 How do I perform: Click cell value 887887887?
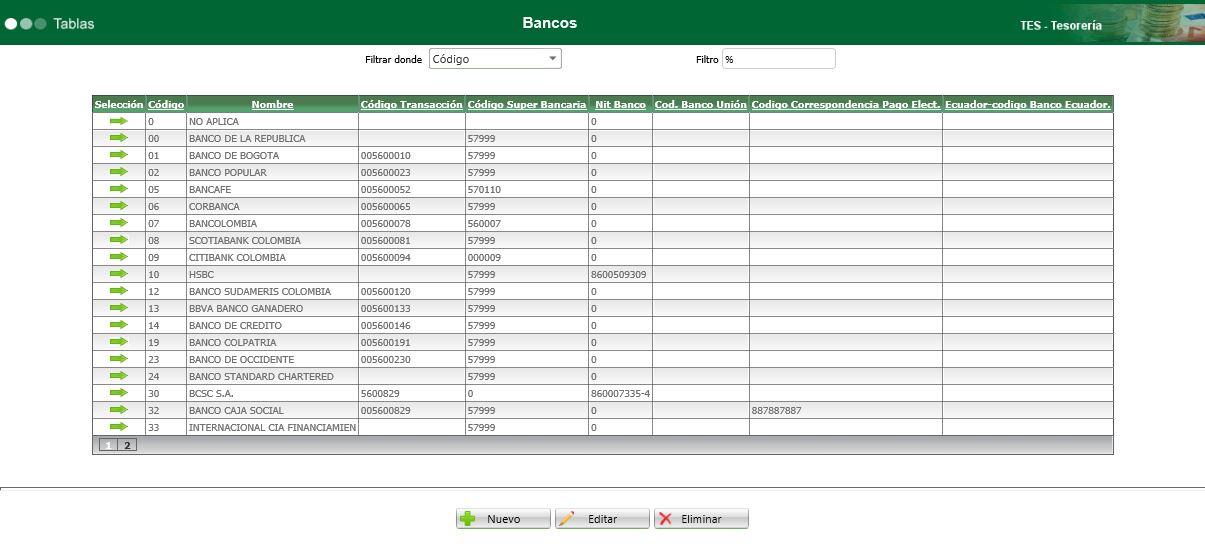[x=777, y=411]
